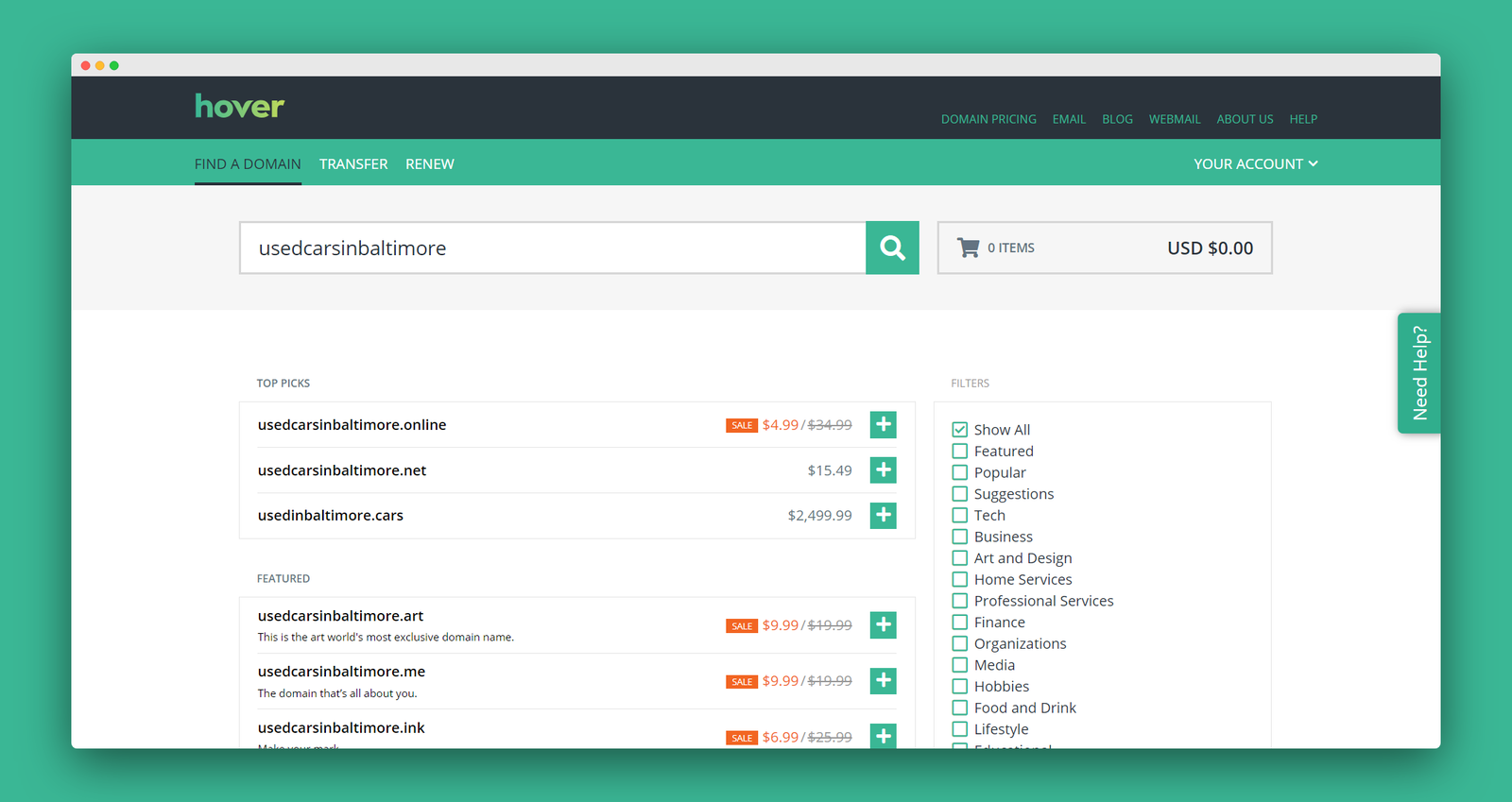The image size is (1512, 802).
Task: Add usedcarsinbaltimore.net to cart
Action: coord(884,470)
